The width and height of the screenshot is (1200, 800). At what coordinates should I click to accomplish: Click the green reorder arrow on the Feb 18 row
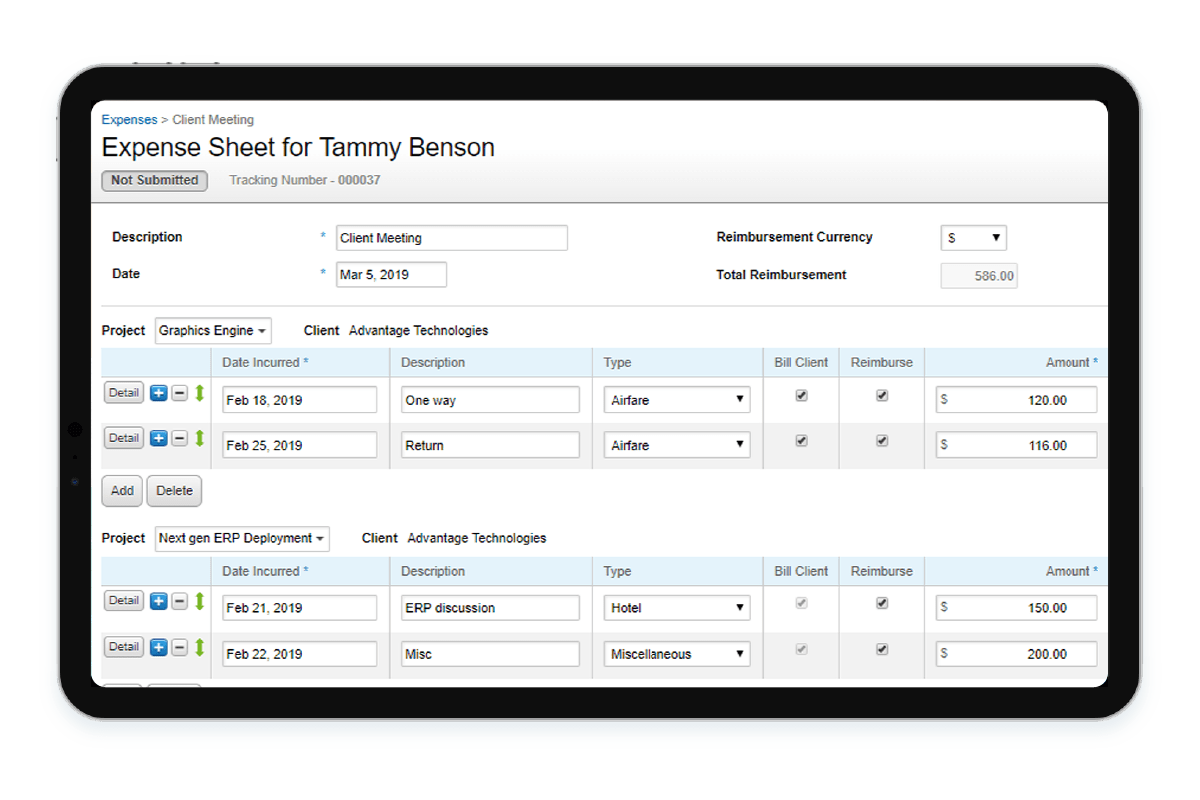click(197, 392)
